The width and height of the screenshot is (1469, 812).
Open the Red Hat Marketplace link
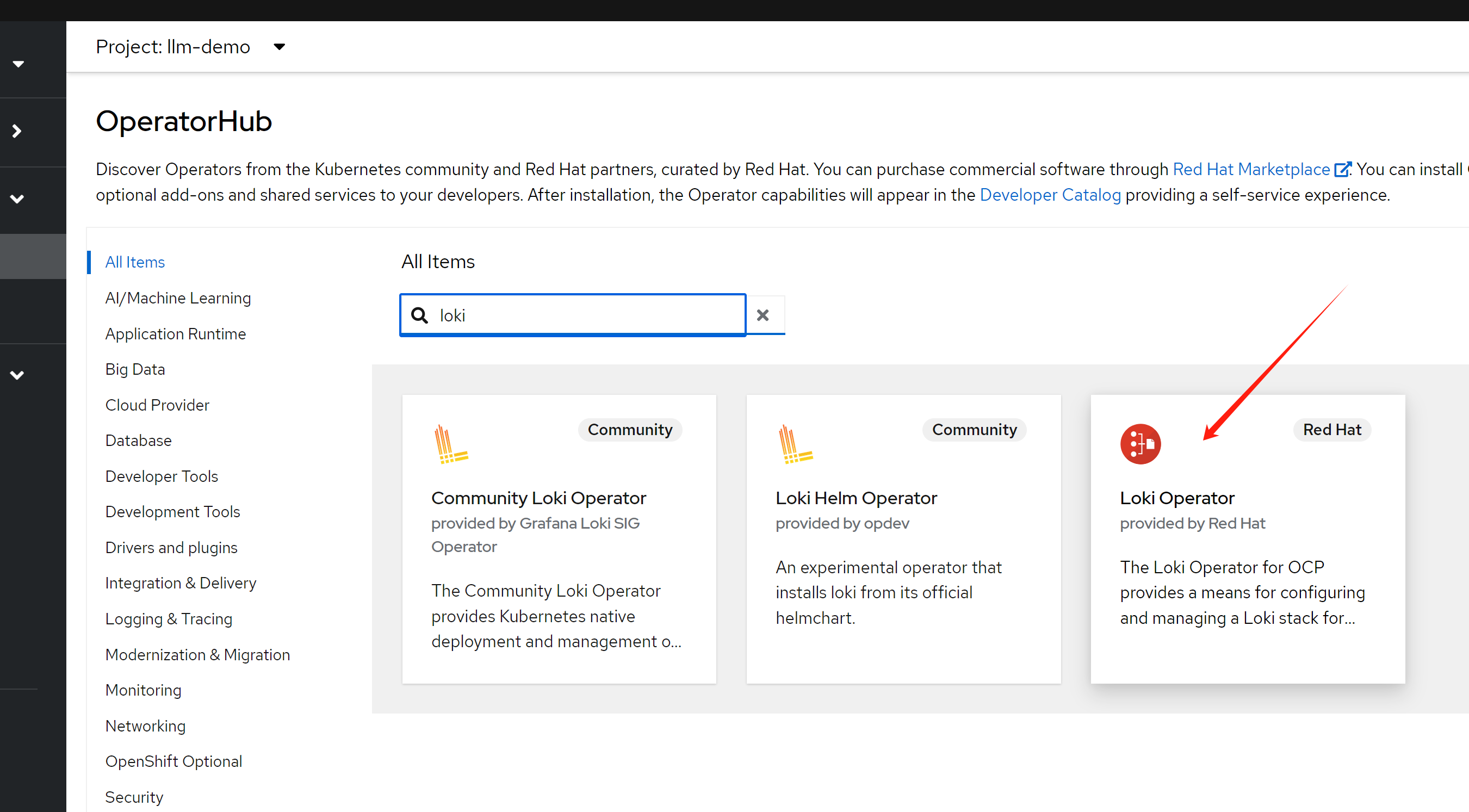pos(1250,169)
